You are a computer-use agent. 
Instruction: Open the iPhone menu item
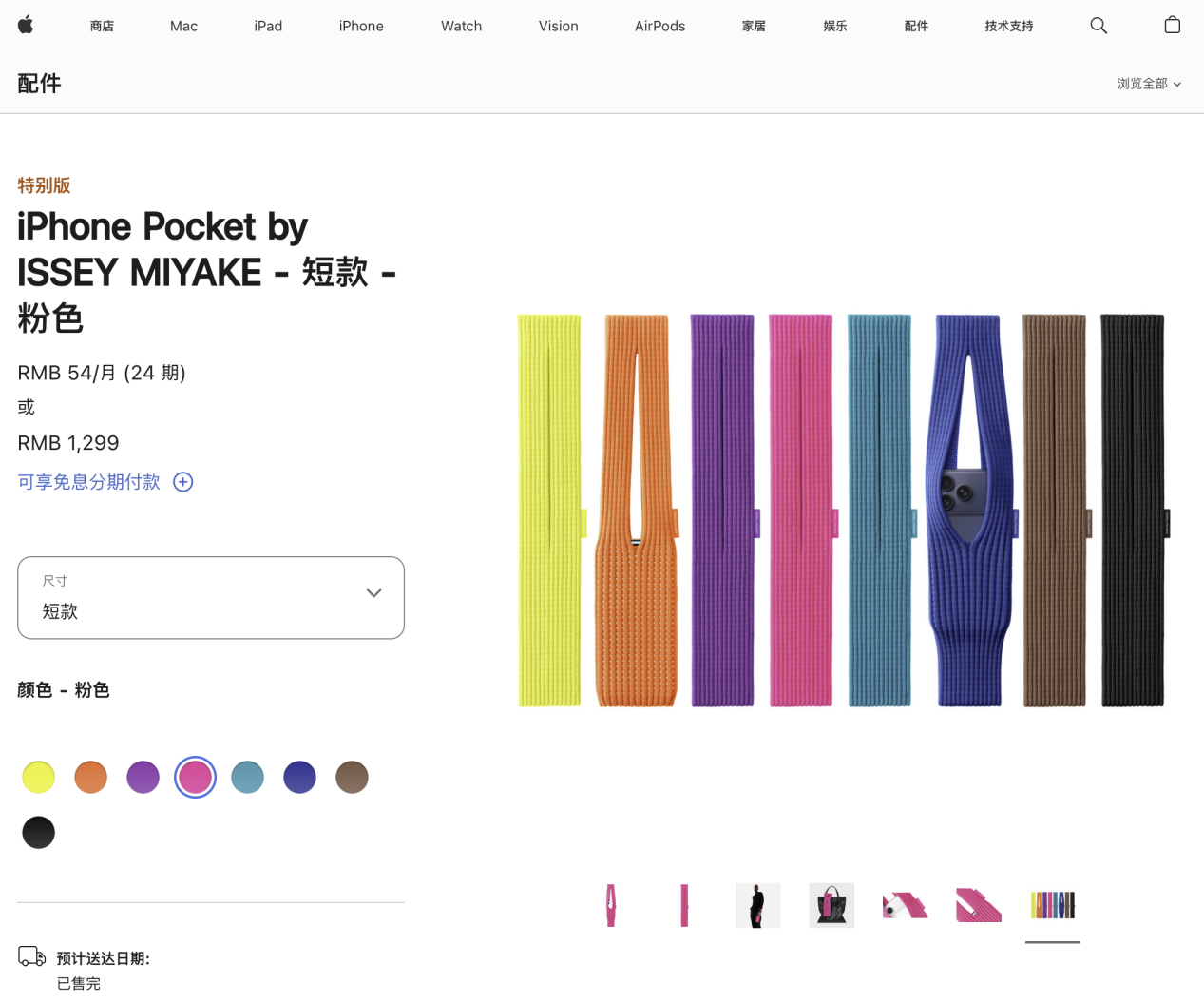(x=361, y=26)
